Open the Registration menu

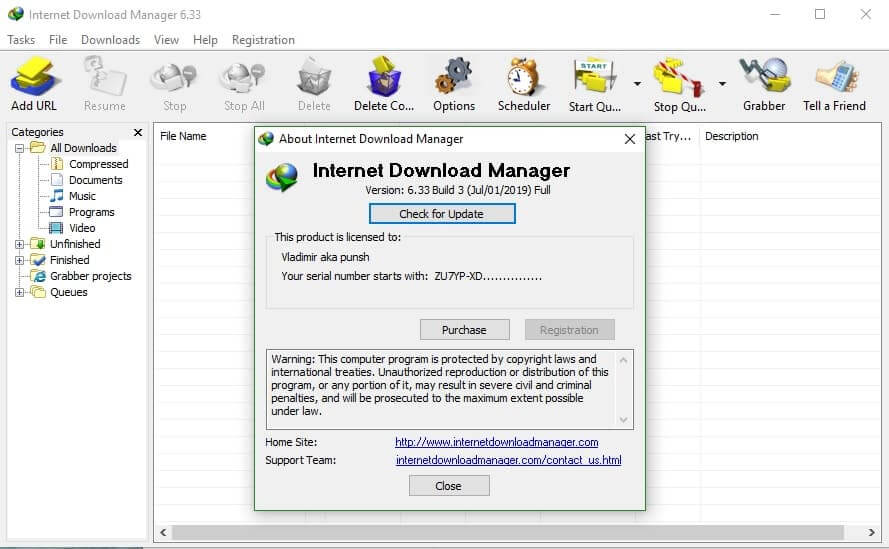coord(263,40)
